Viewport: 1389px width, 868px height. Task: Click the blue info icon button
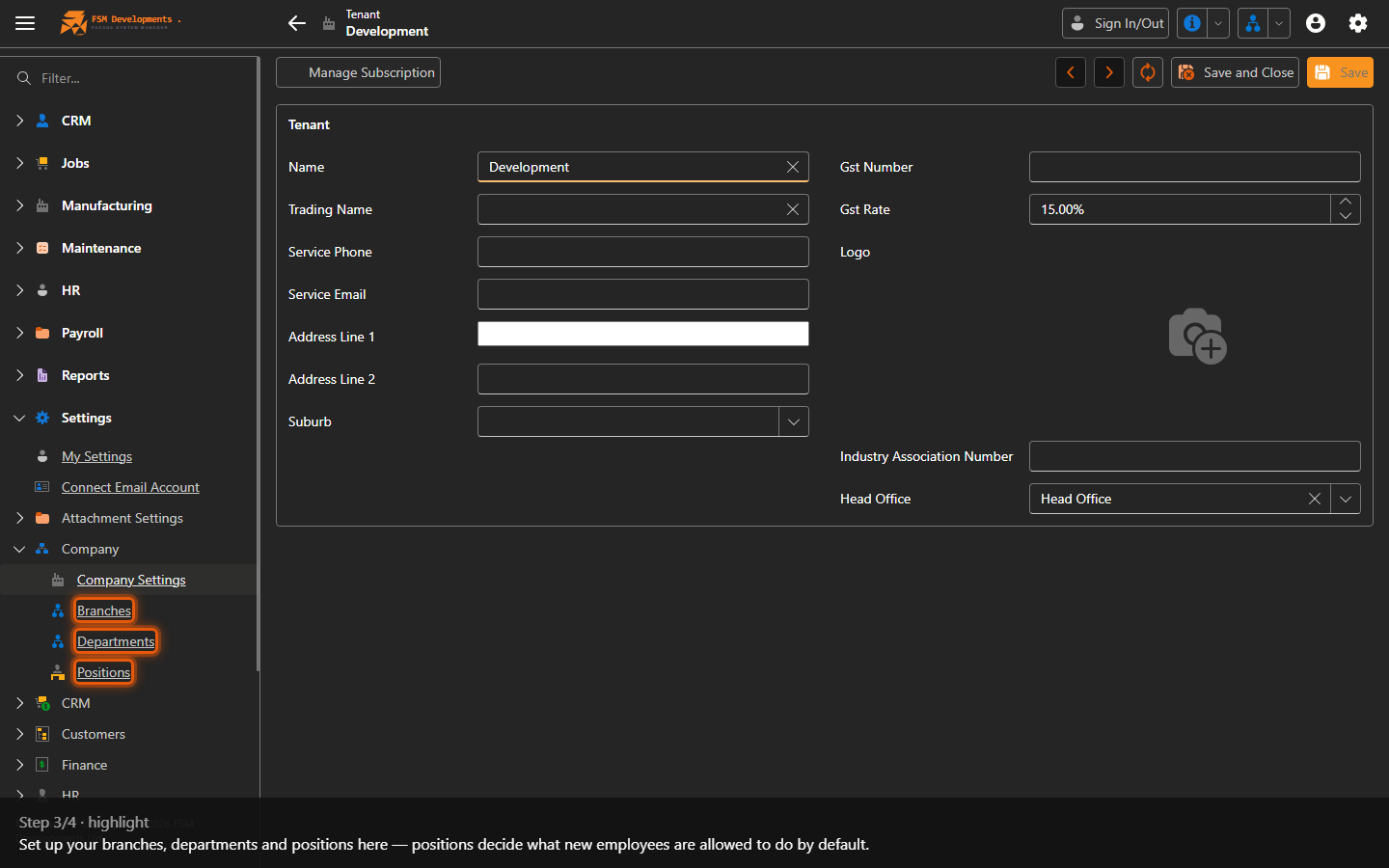(1192, 23)
